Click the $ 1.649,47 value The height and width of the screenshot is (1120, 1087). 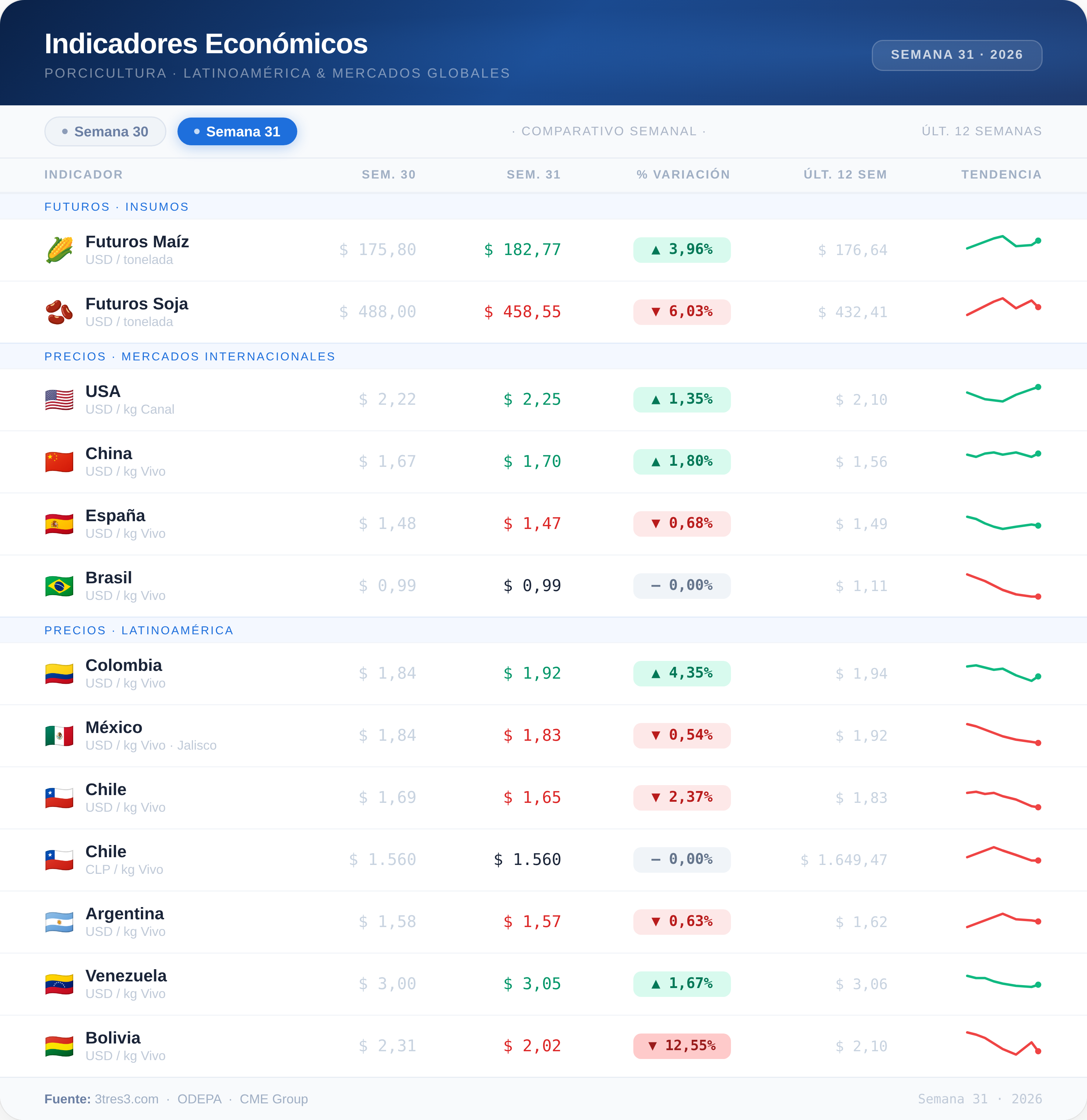[844, 860]
